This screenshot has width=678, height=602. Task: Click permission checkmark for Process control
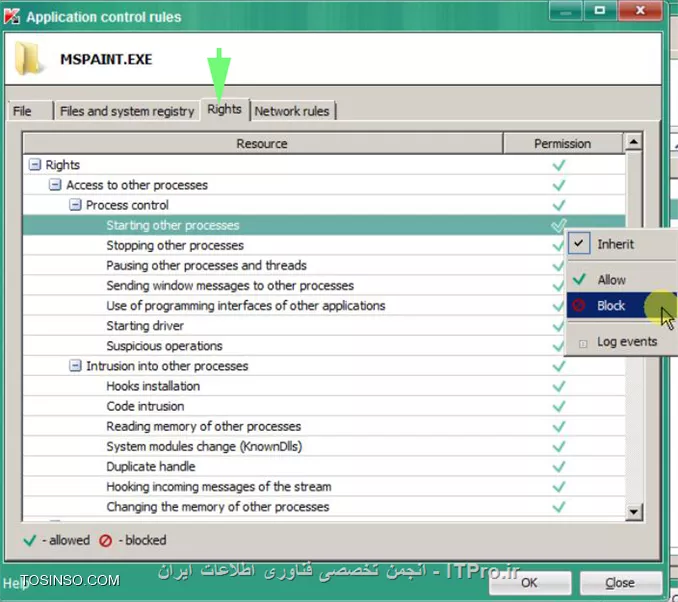(x=559, y=205)
